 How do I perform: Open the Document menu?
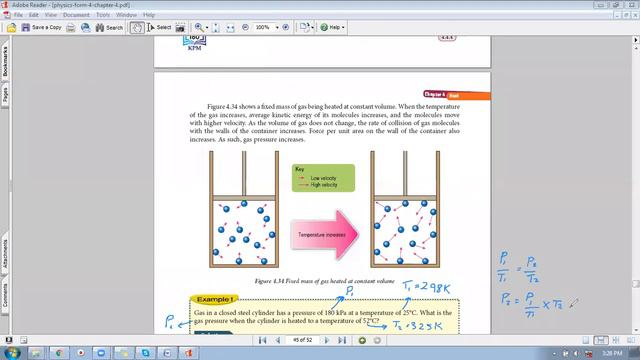click(76, 15)
